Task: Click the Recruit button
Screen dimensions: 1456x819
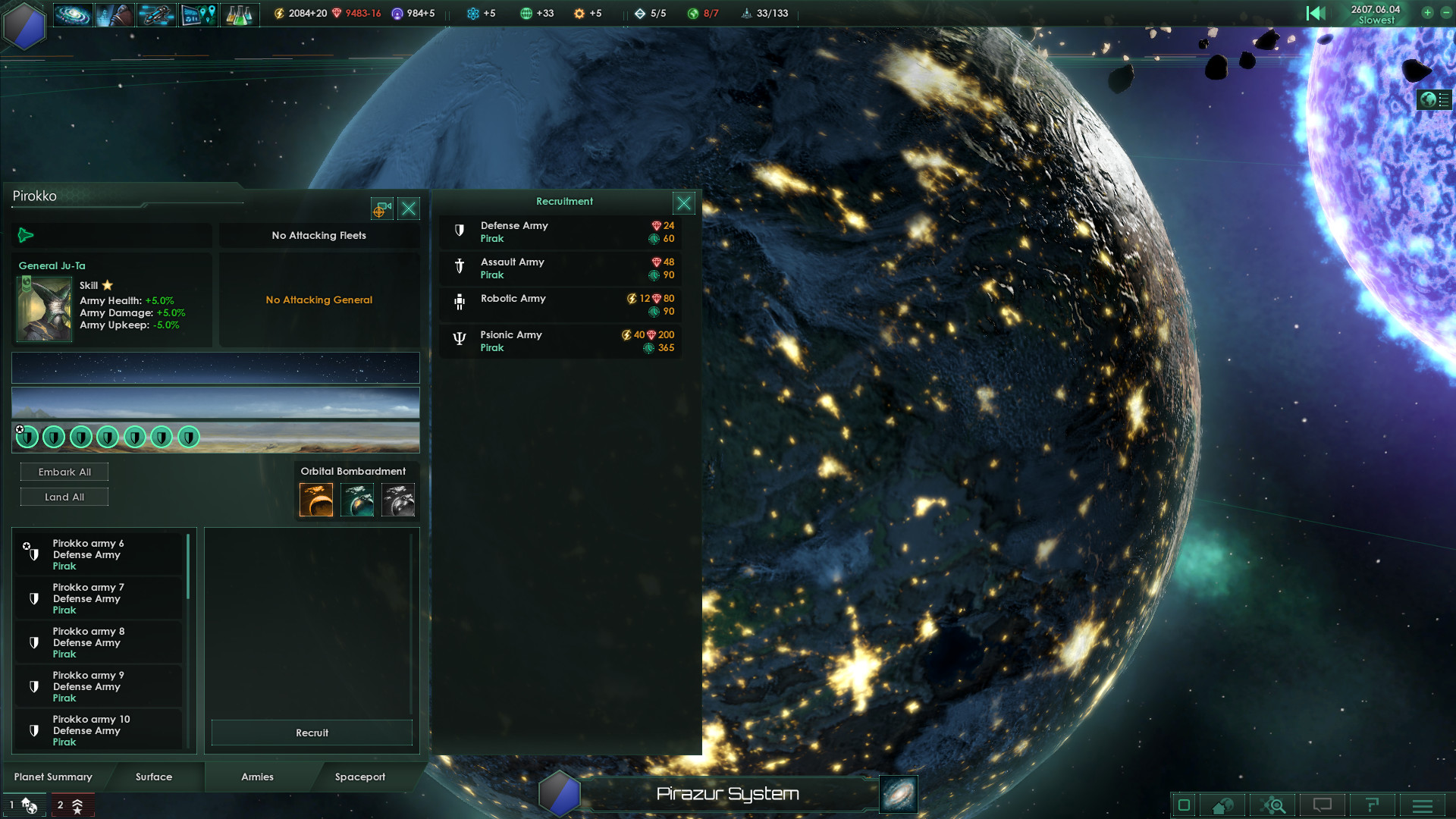Action: 312,732
